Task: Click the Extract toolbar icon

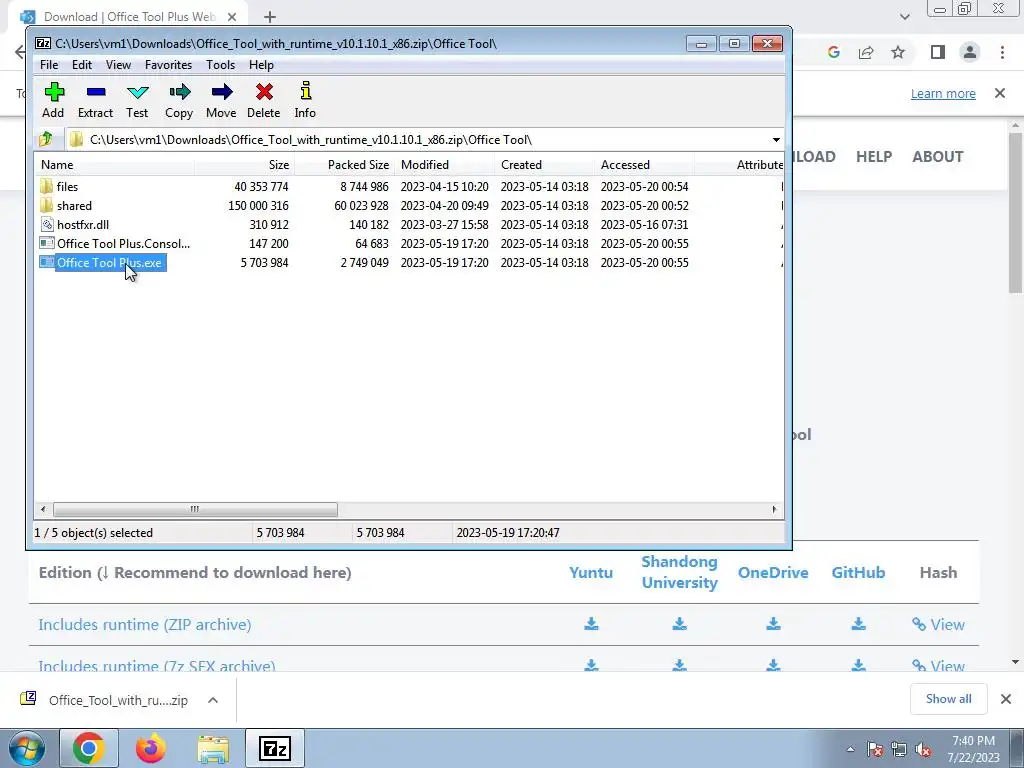Action: click(96, 92)
